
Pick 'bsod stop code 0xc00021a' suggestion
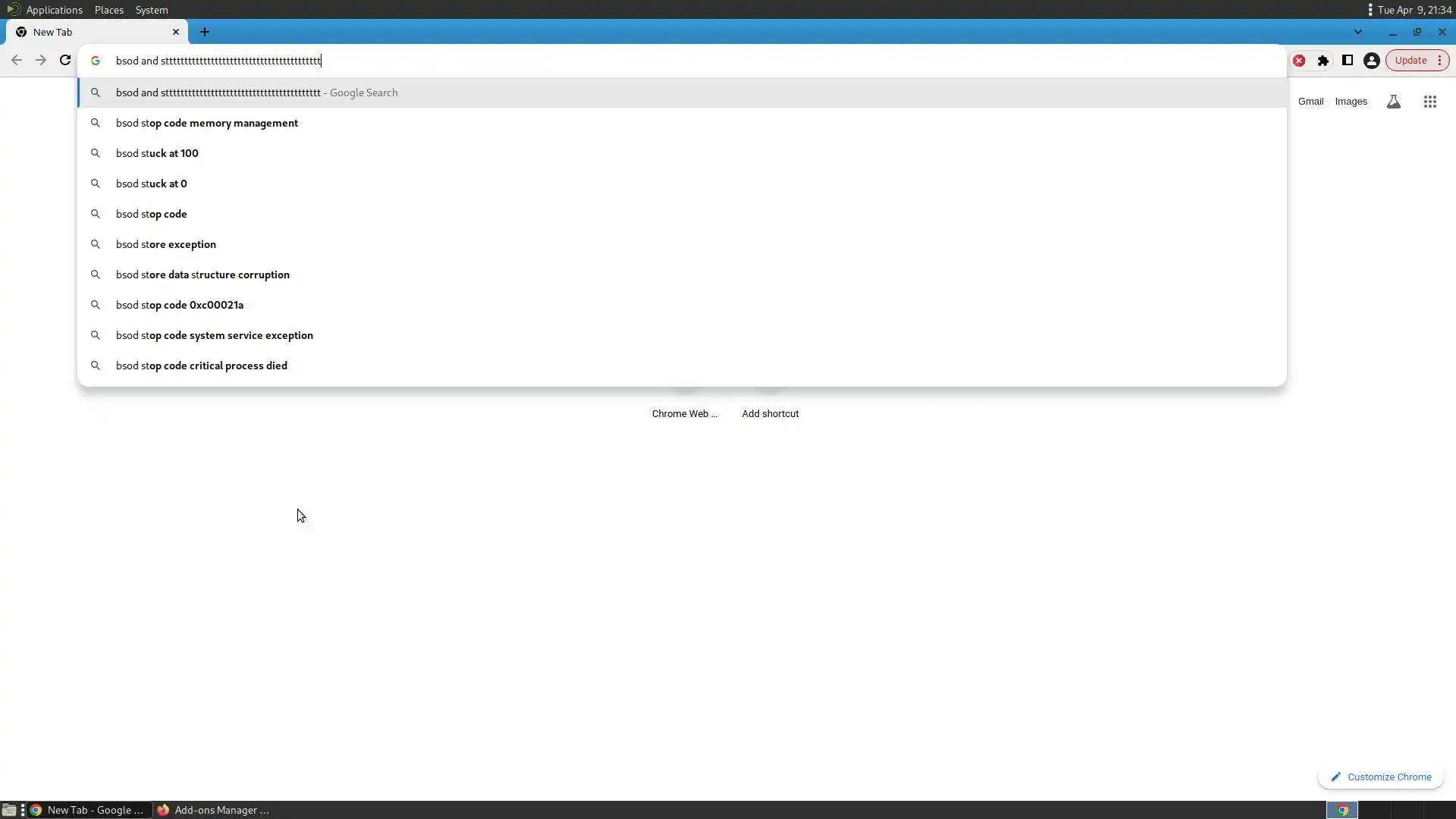(180, 305)
